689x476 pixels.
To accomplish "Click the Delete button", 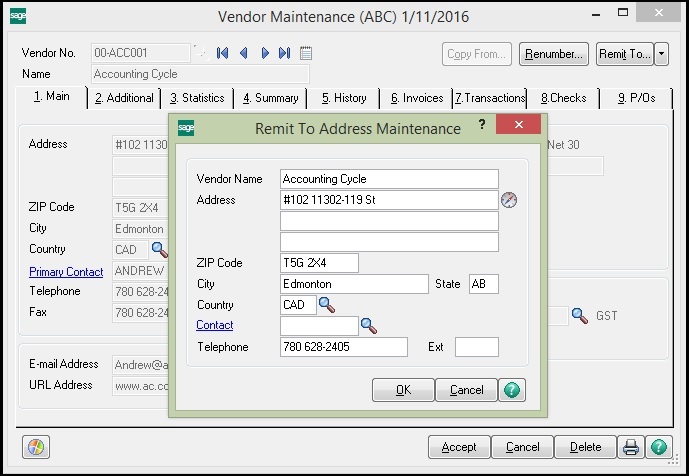I will [x=585, y=447].
